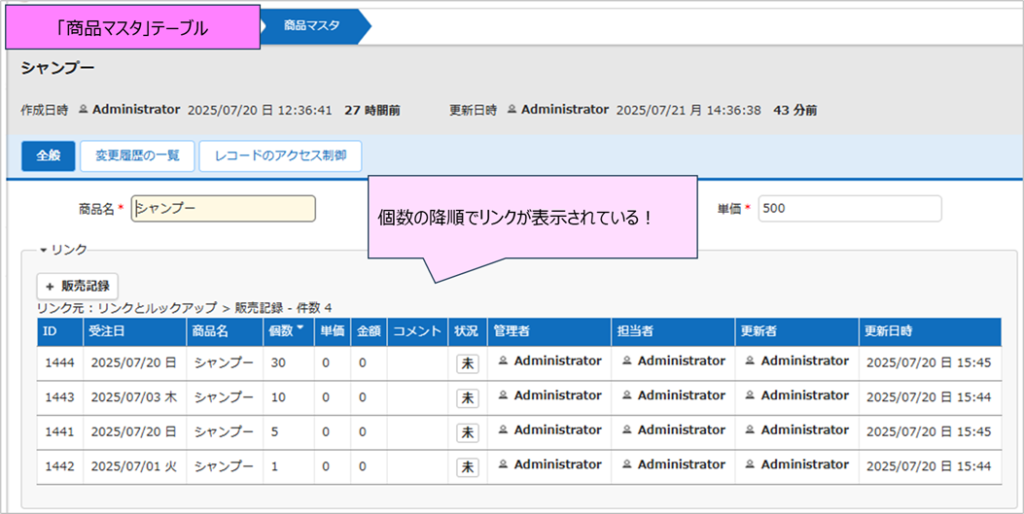Sort by the 担当者 column header
The image size is (1024, 514).
click(x=673, y=332)
